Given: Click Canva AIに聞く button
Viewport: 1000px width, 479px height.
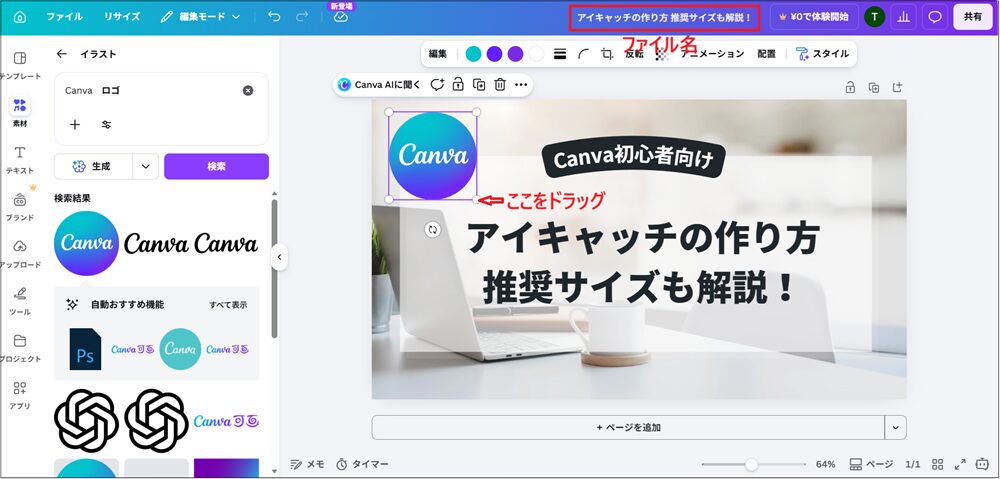Looking at the screenshot, I should tap(379, 84).
